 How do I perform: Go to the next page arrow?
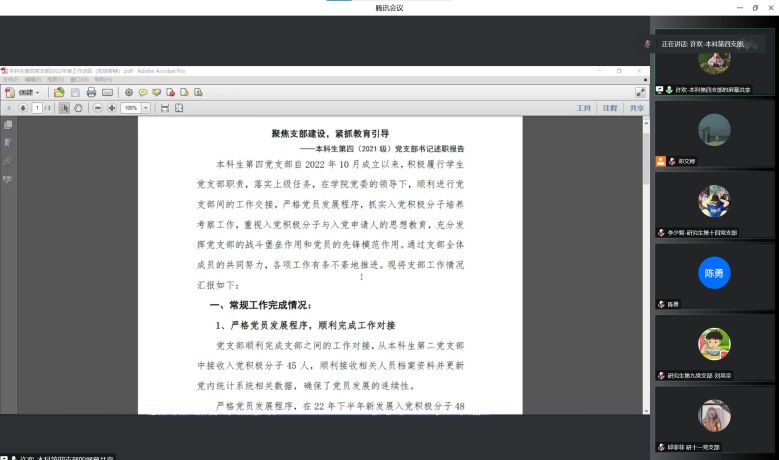23,107
